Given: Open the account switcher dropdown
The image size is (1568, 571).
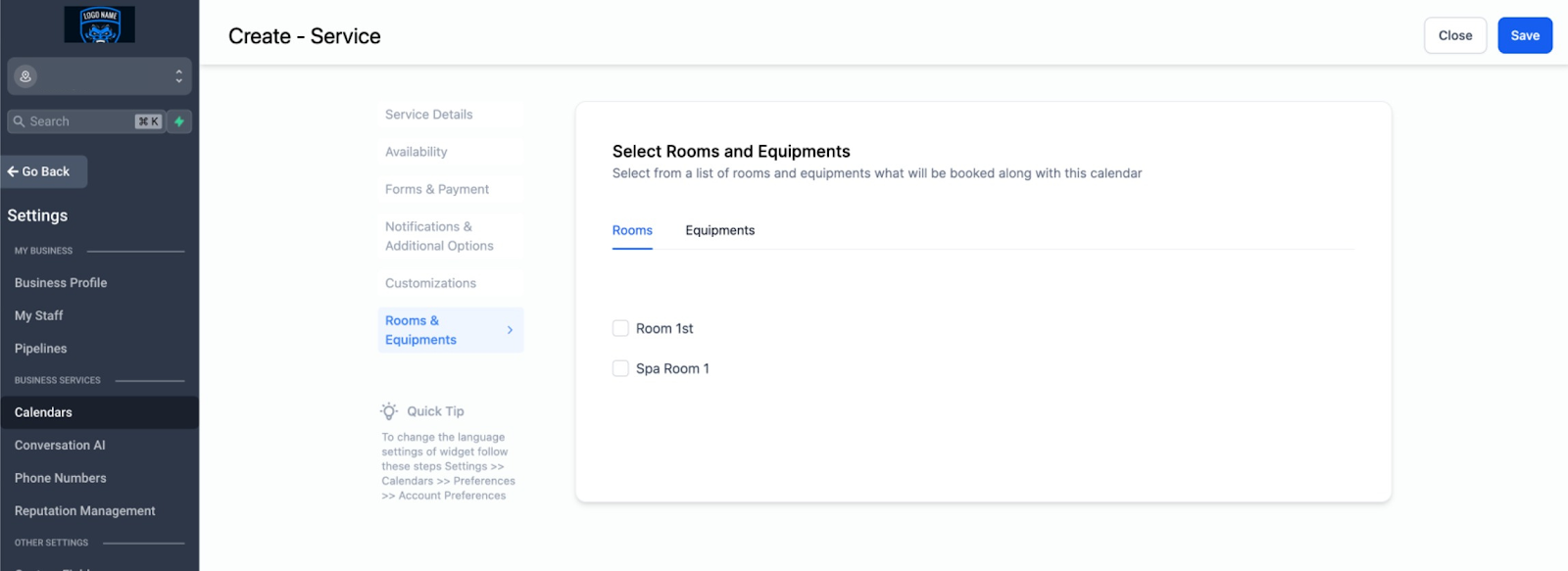Looking at the screenshot, I should [99, 75].
